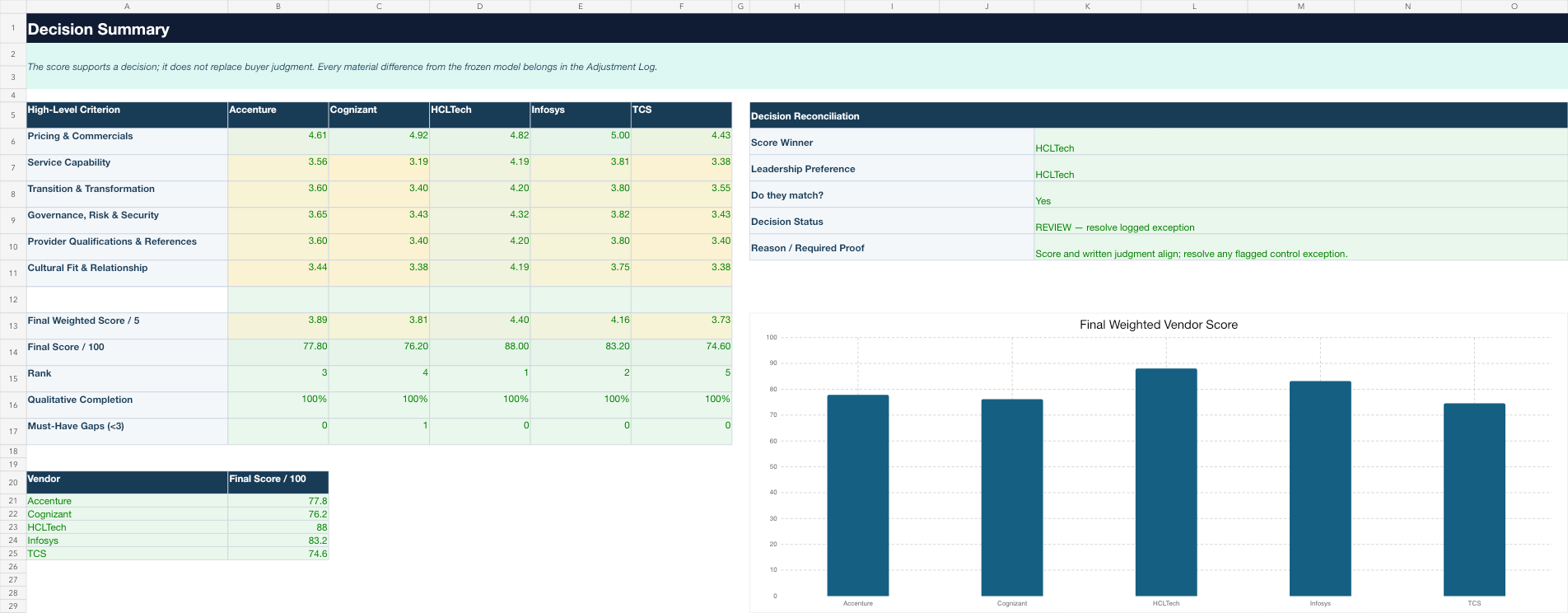Screen dimensions: 1568x613
Task: Select the Score Winner label cell
Action: pyautogui.click(x=892, y=142)
